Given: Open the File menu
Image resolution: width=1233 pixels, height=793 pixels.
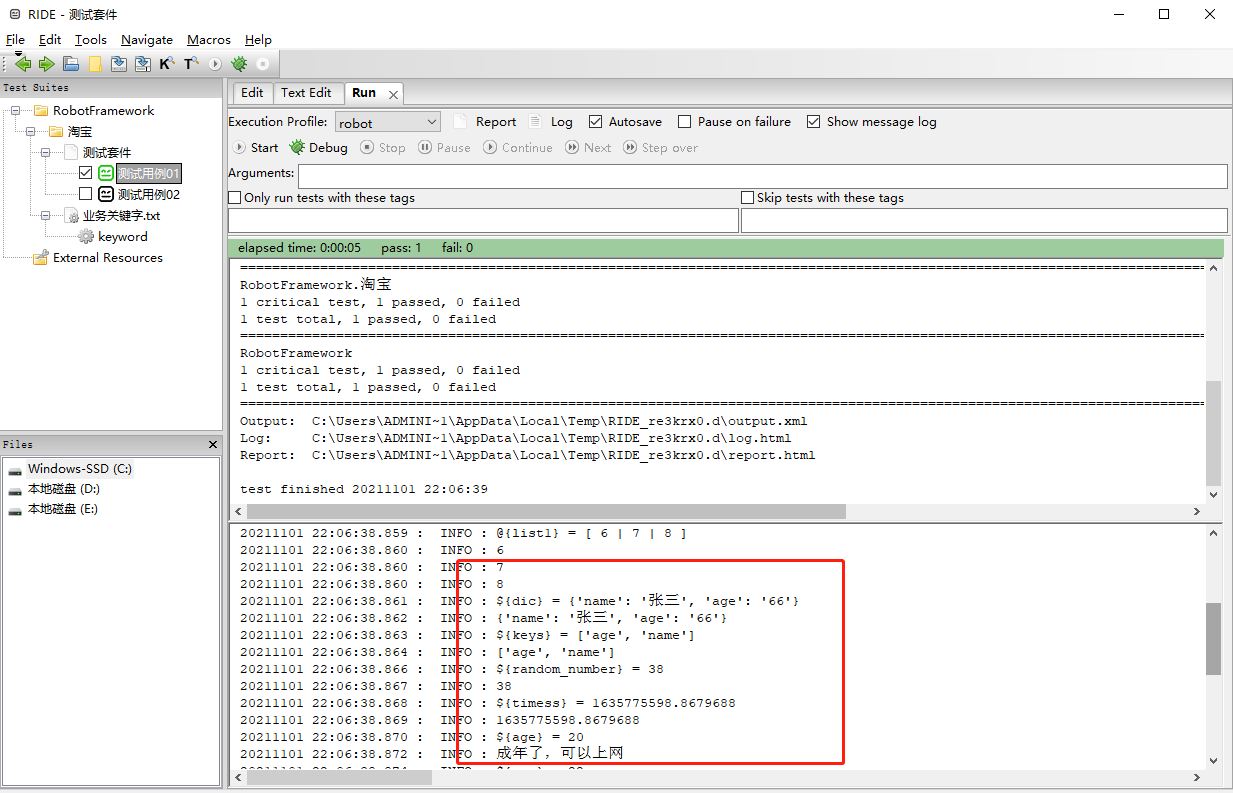Looking at the screenshot, I should pyautogui.click(x=15, y=40).
